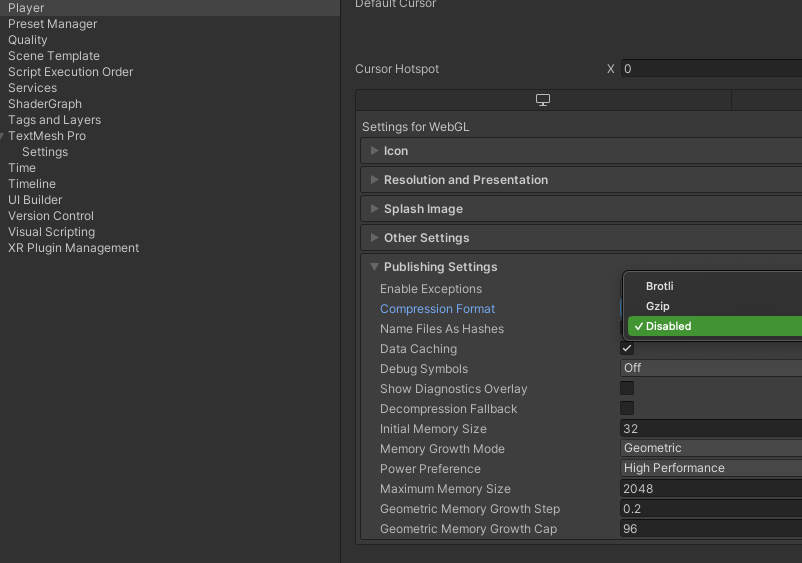This screenshot has width=802, height=563.
Task: Enable Show Diagnostics Overlay checkbox
Action: pyautogui.click(x=627, y=388)
